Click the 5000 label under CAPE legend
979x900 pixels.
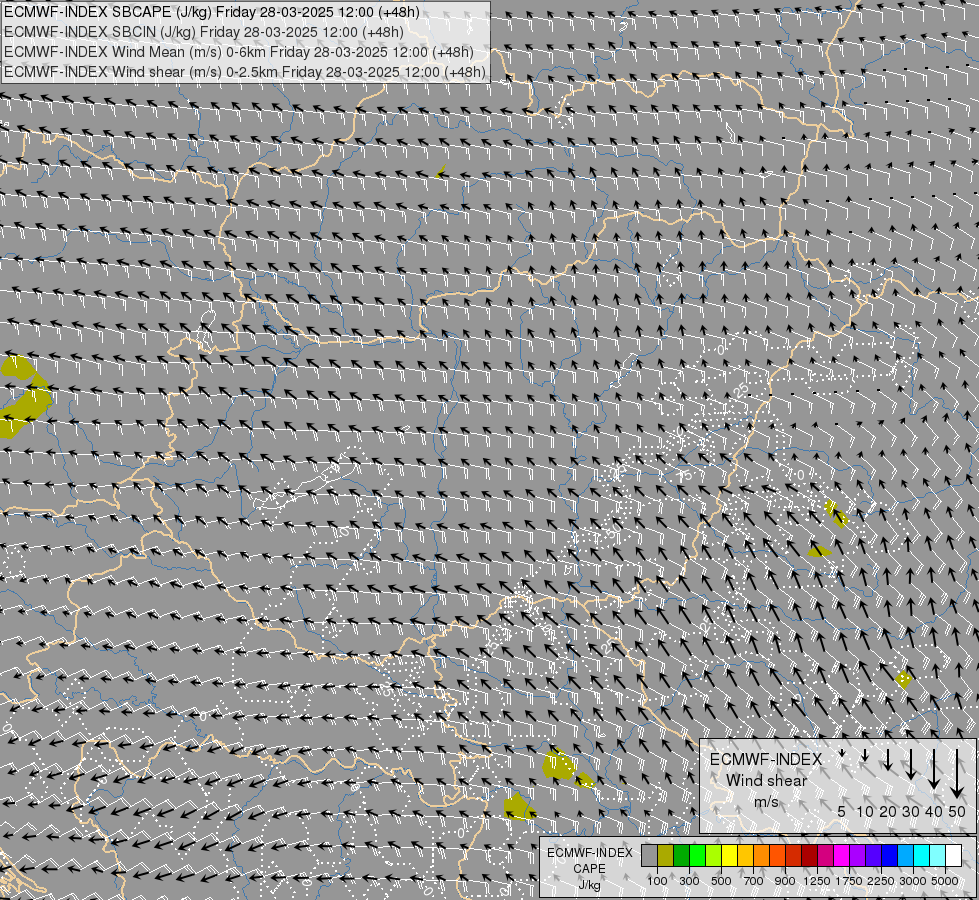pos(945,881)
